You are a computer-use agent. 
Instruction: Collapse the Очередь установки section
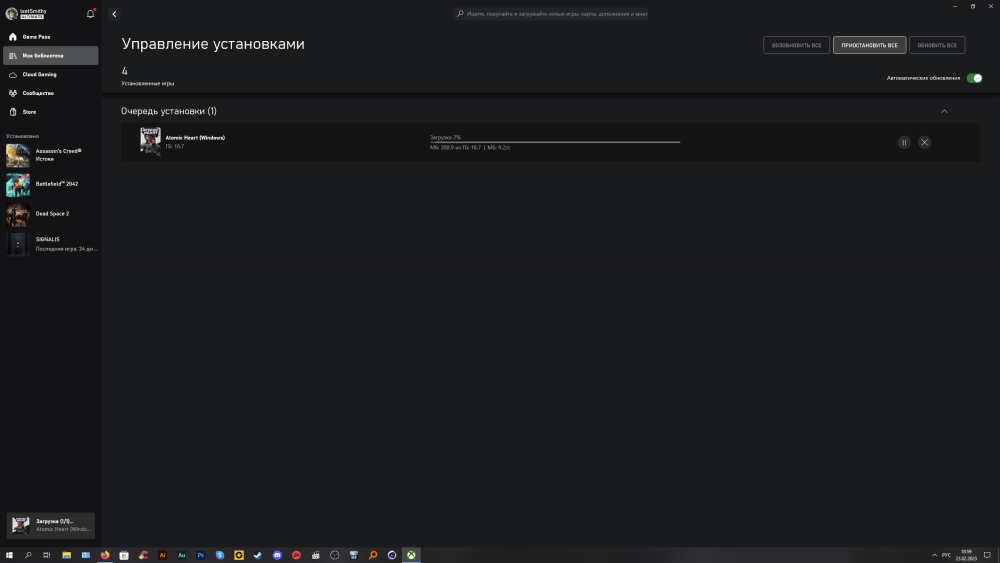point(944,111)
